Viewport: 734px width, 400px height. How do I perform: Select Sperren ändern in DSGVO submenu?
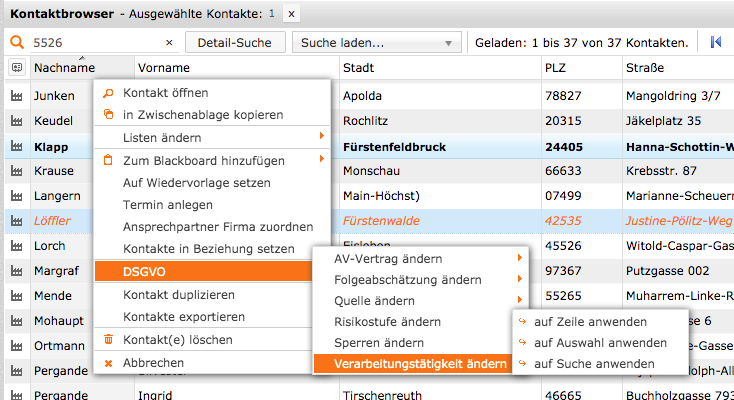tap(379, 343)
